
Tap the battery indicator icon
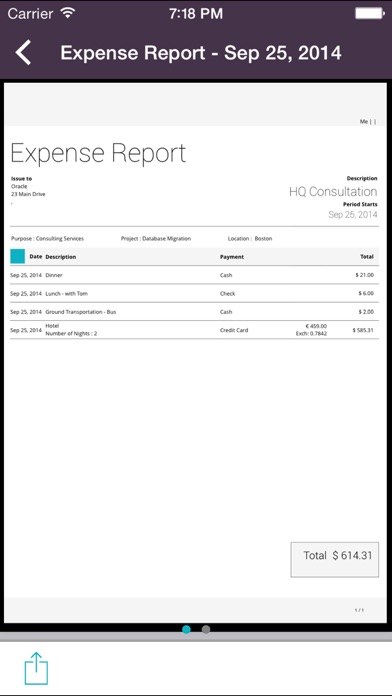[x=370, y=13]
